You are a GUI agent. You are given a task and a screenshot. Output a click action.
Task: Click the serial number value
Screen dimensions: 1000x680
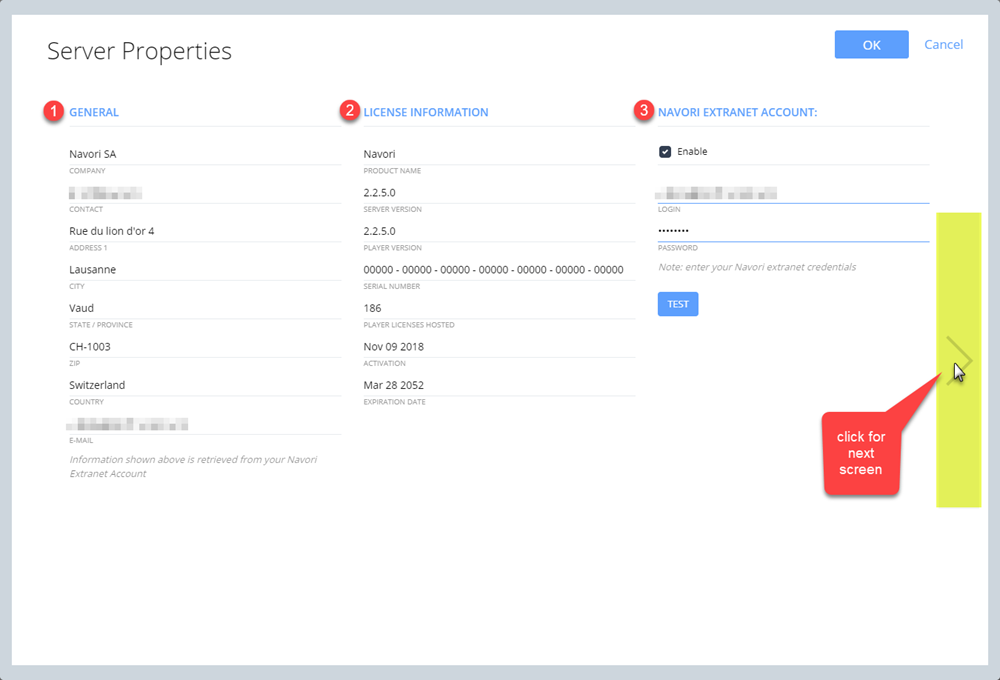(x=494, y=270)
